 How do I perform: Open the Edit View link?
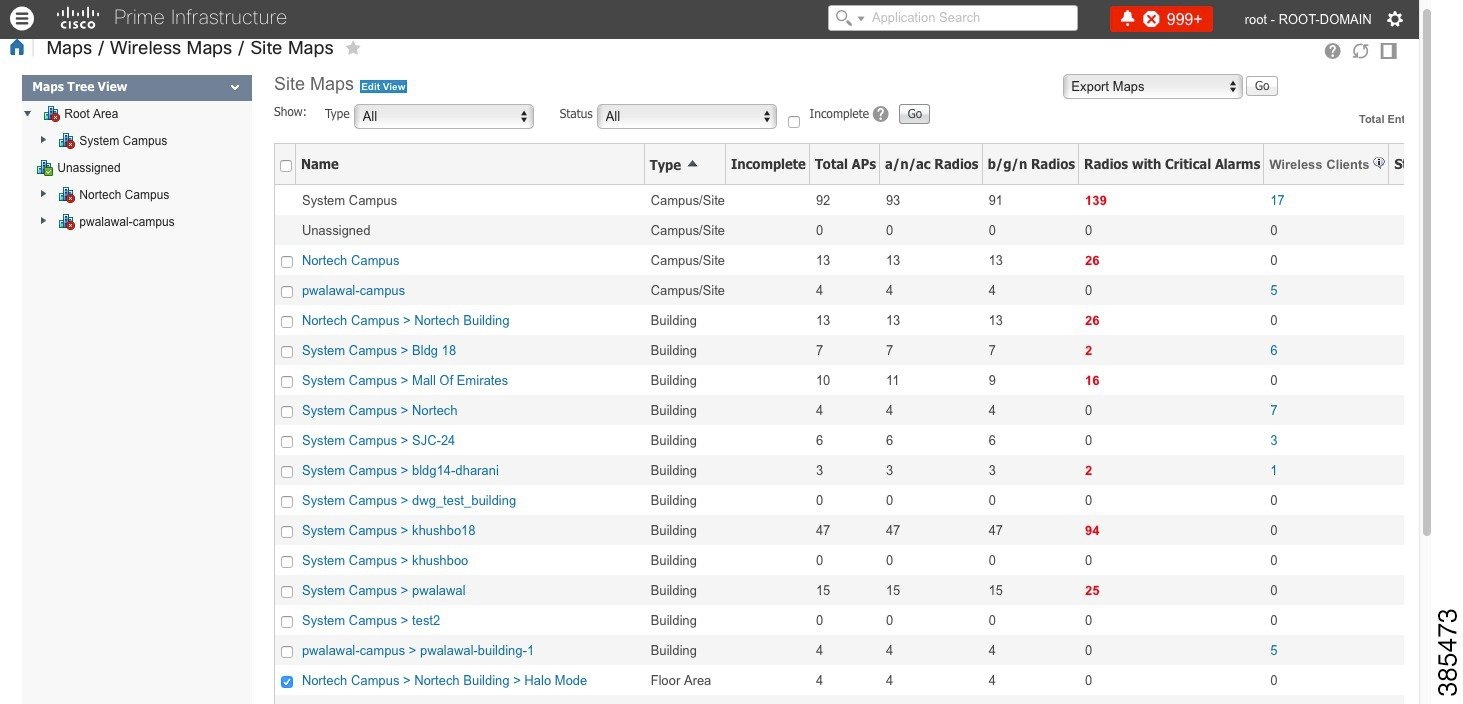pyautogui.click(x=383, y=86)
